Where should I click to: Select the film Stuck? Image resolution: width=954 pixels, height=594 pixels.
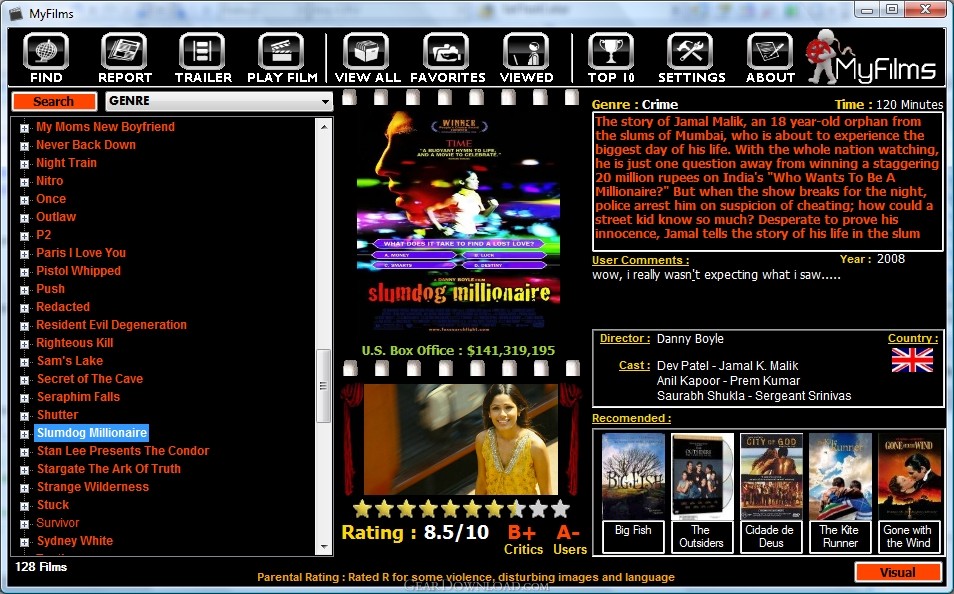53,505
